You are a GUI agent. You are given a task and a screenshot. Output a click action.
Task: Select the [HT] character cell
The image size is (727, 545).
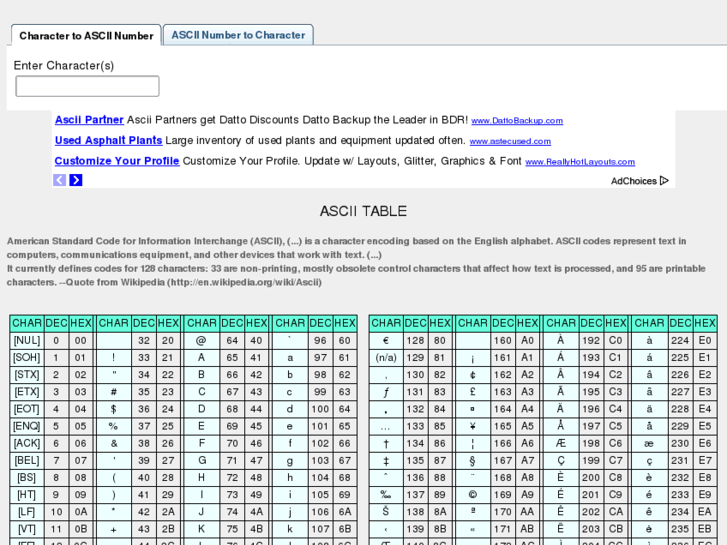tap(27, 495)
